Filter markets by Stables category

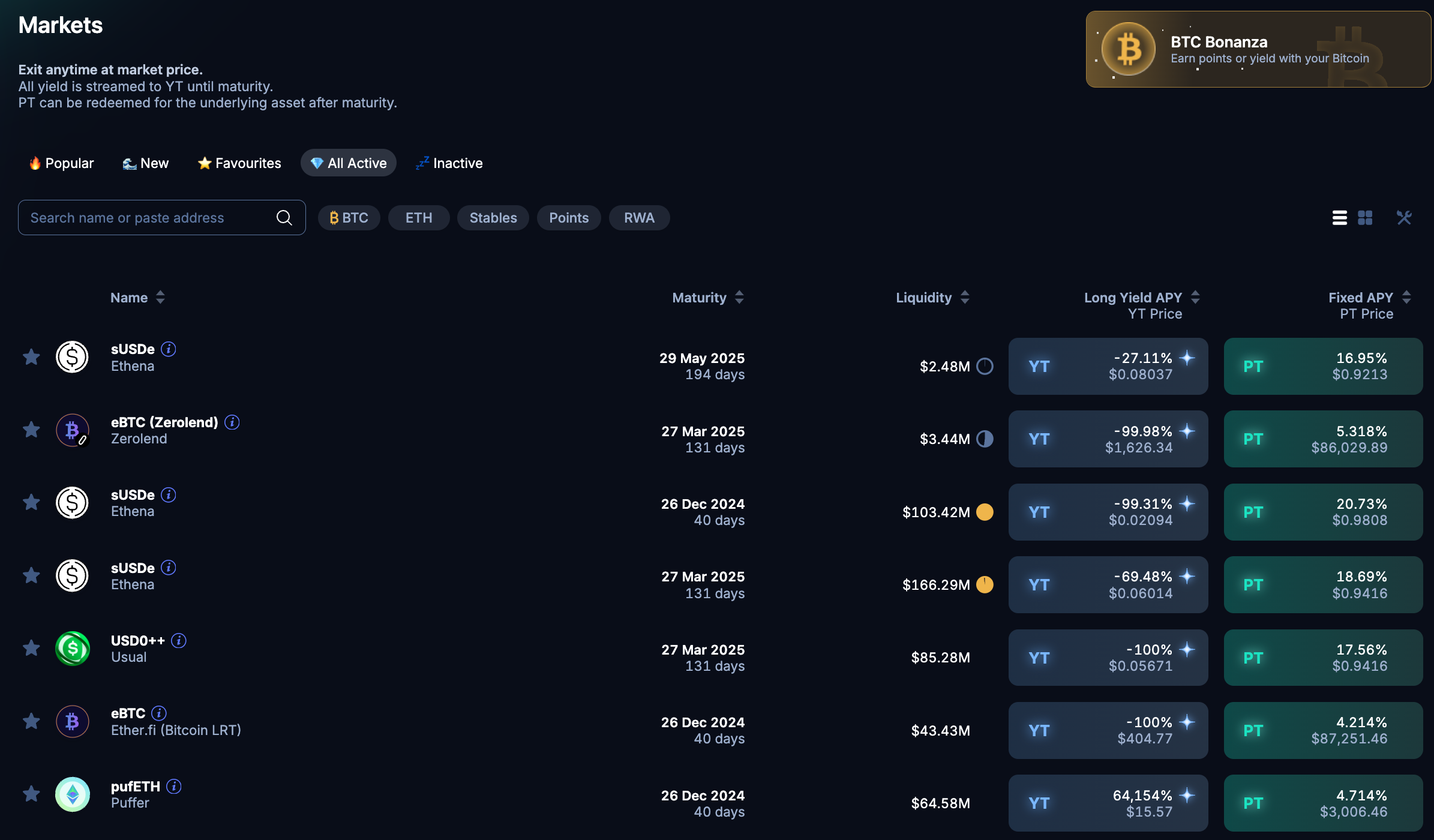493,218
